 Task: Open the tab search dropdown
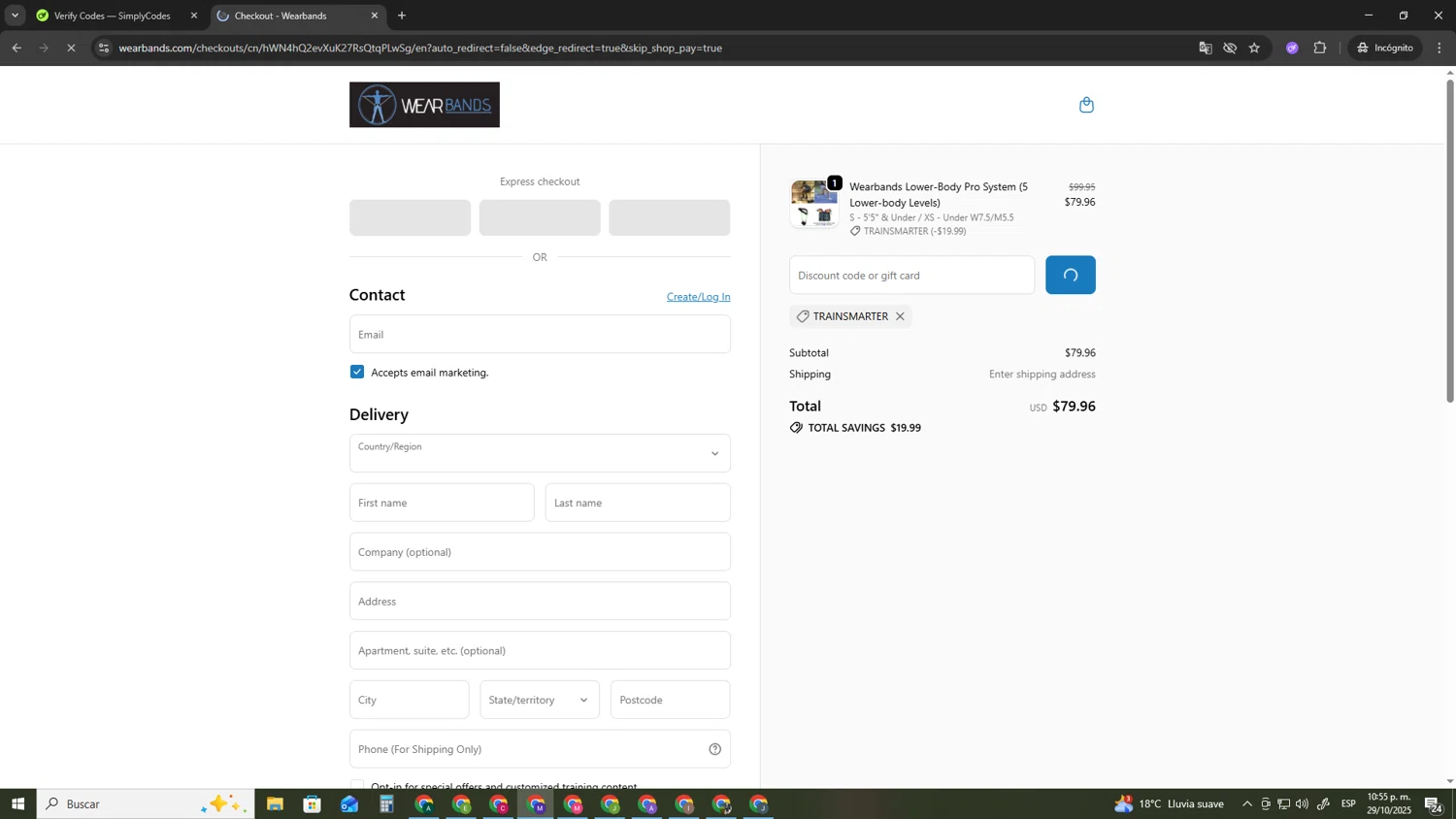click(15, 16)
